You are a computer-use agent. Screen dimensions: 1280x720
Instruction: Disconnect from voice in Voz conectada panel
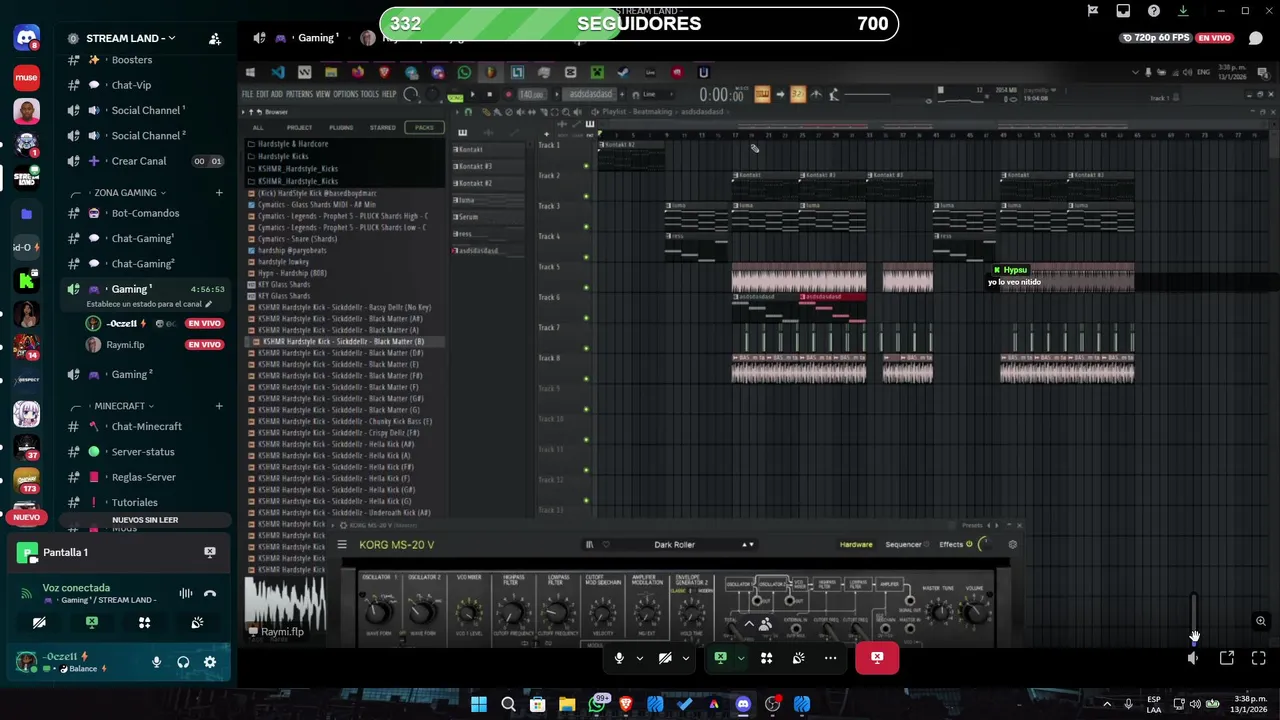(x=210, y=593)
